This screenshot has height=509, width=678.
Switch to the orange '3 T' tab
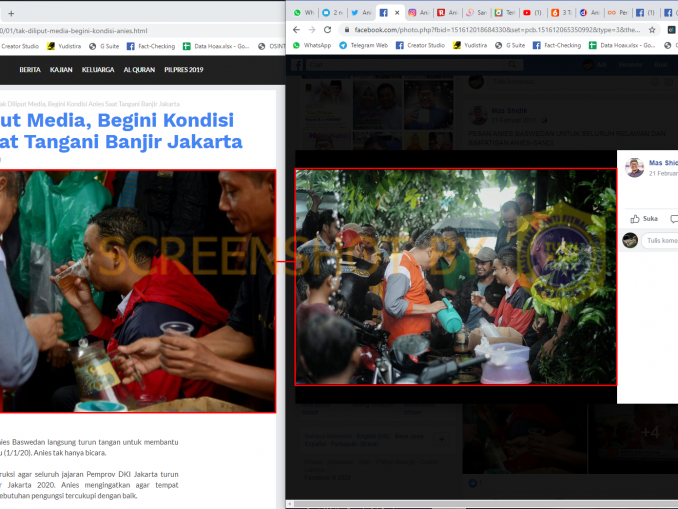(x=561, y=13)
